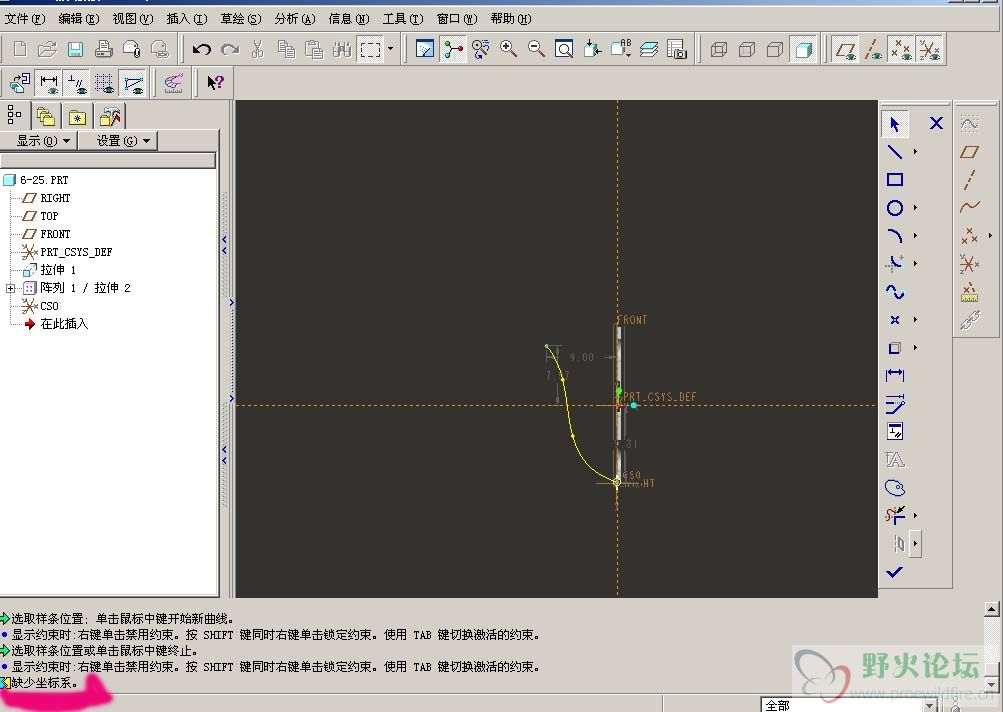The width and height of the screenshot is (1003, 712).
Task: Open the 视图 menu
Action: click(x=133, y=19)
